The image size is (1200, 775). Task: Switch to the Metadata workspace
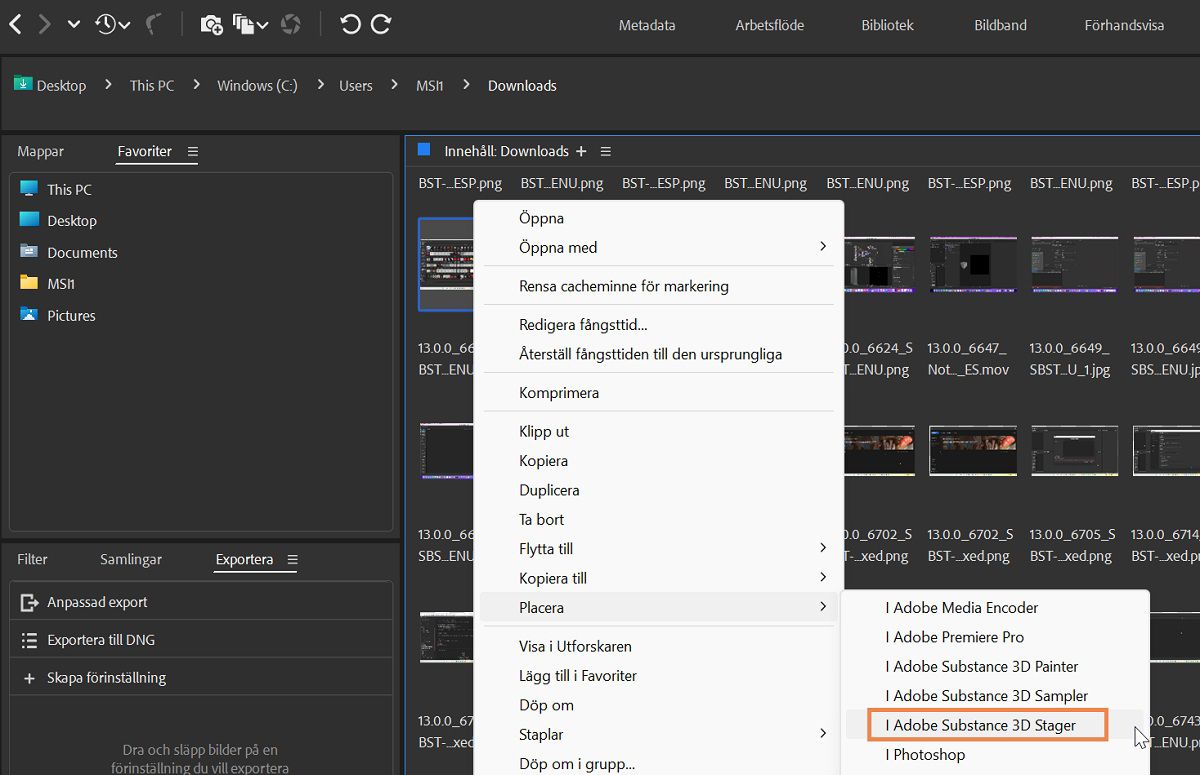[x=647, y=25]
